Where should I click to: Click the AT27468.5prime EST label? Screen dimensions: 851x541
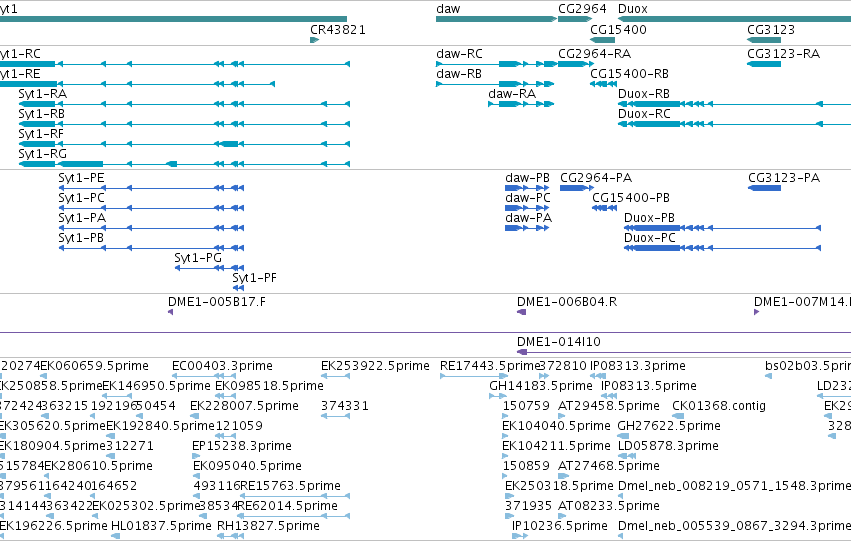coord(609,466)
